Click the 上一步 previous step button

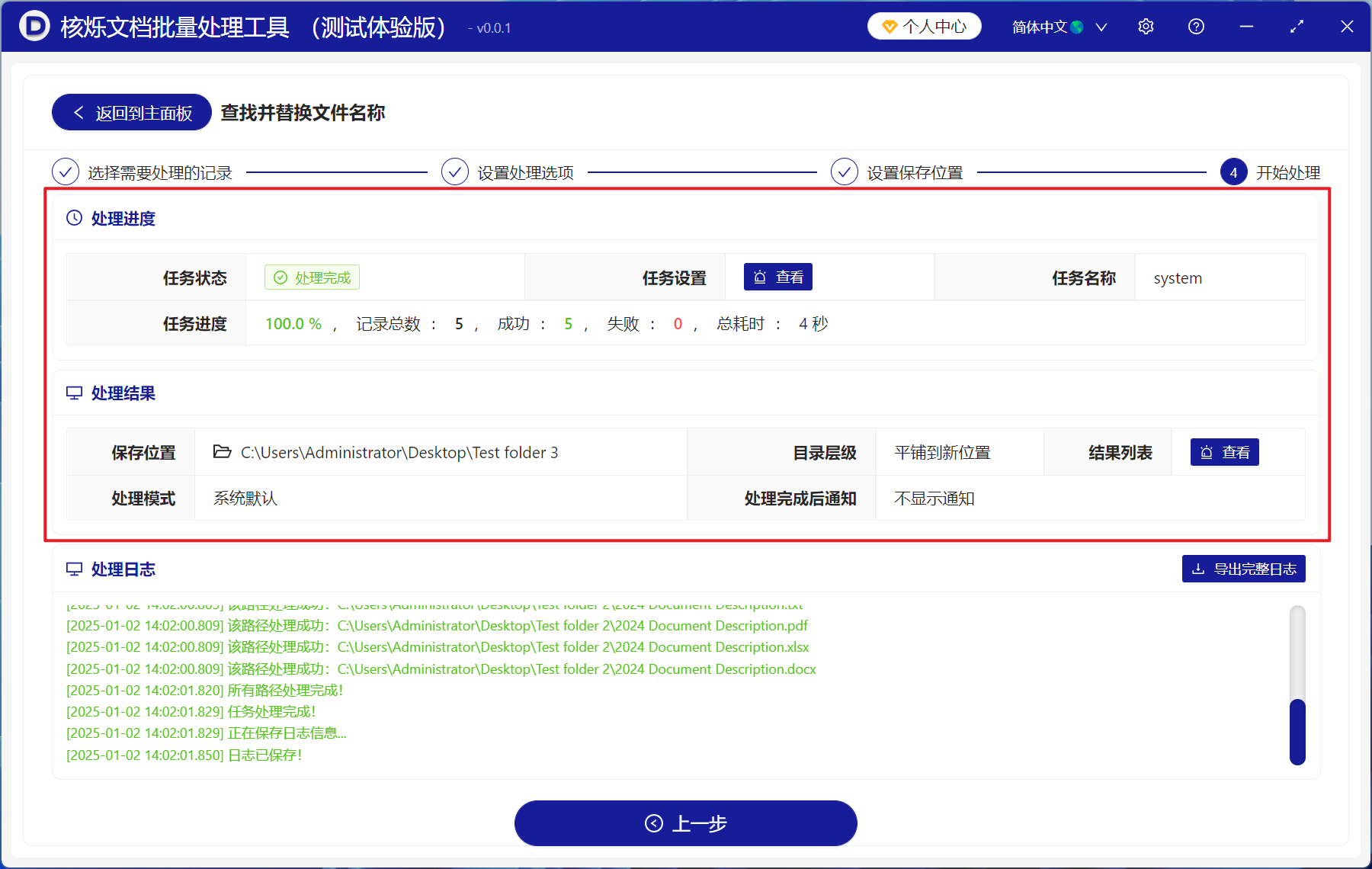pyautogui.click(x=685, y=823)
